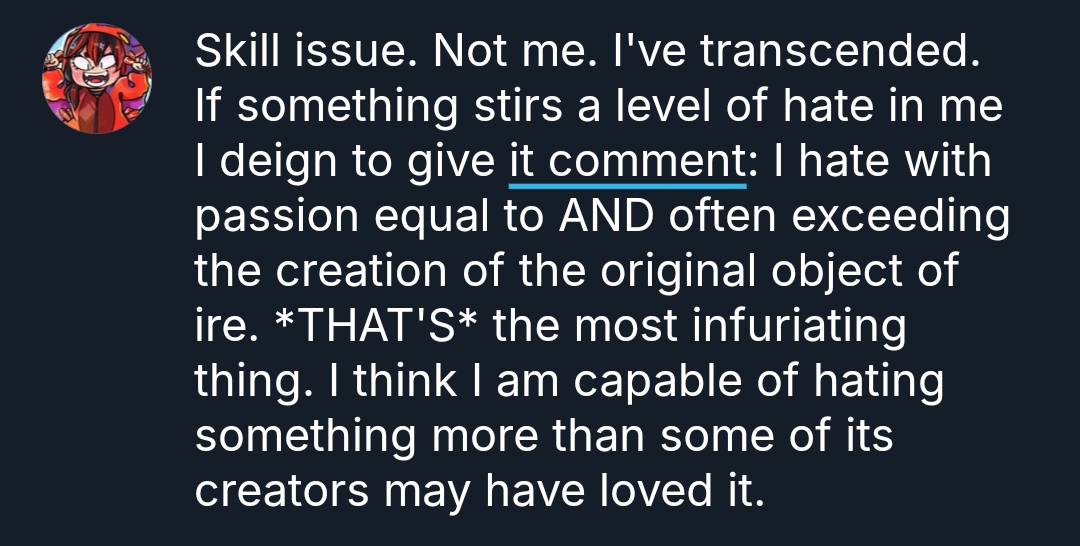Click the word "ire." in the post
The image size is (1080, 546).
(x=220, y=325)
